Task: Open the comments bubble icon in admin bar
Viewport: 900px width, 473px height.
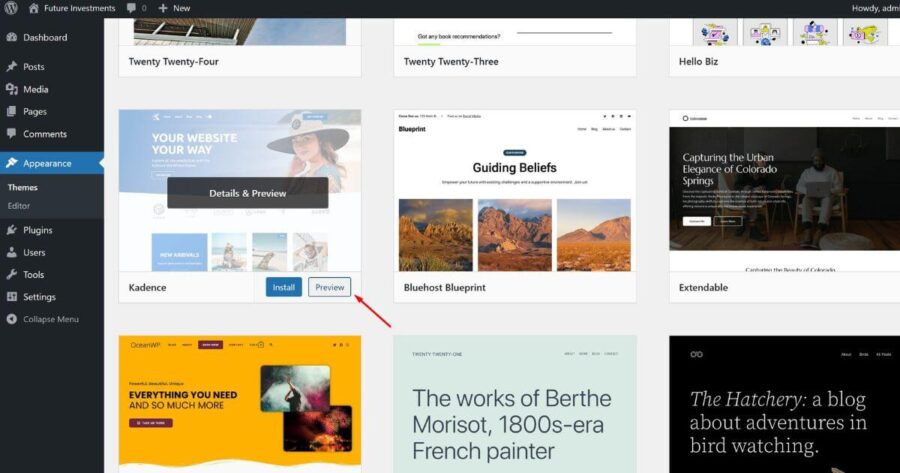Action: [x=131, y=8]
